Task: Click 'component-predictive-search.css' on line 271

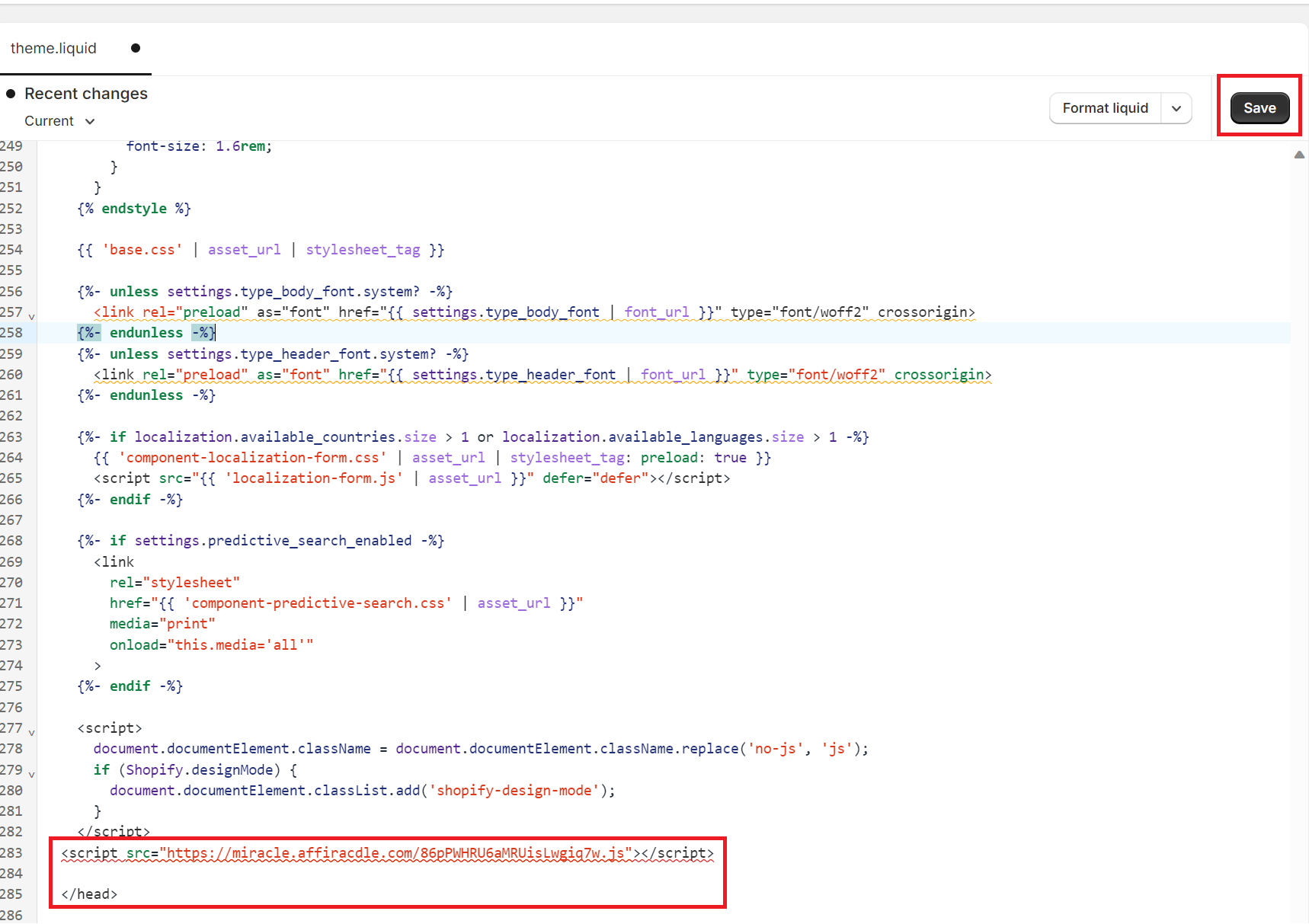Action: tap(318, 603)
